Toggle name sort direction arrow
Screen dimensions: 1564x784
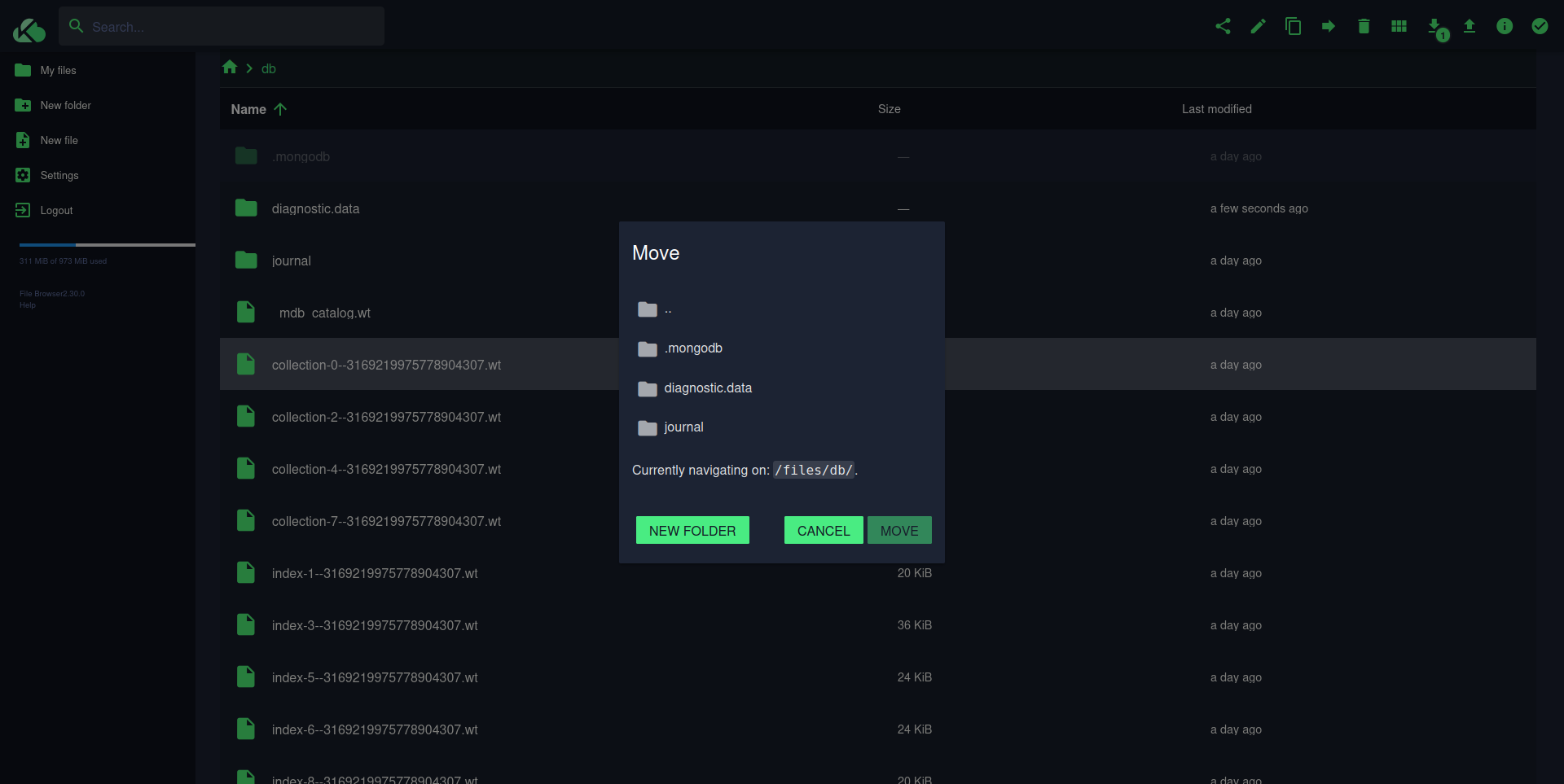(280, 109)
